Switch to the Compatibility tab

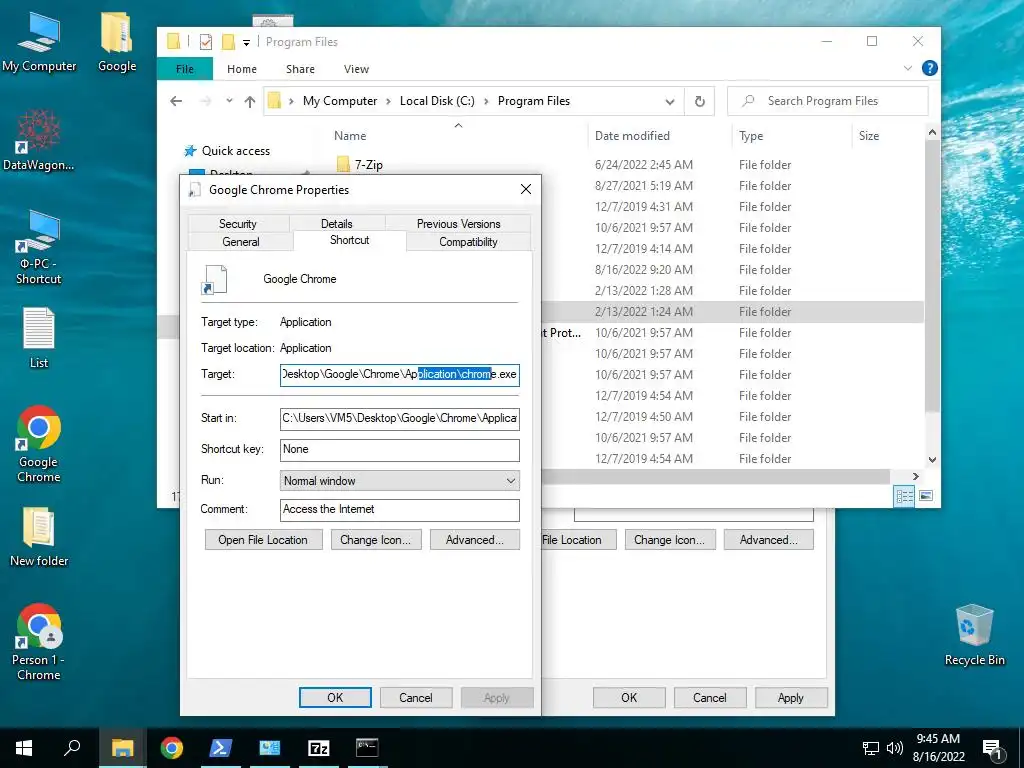pyautogui.click(x=468, y=242)
